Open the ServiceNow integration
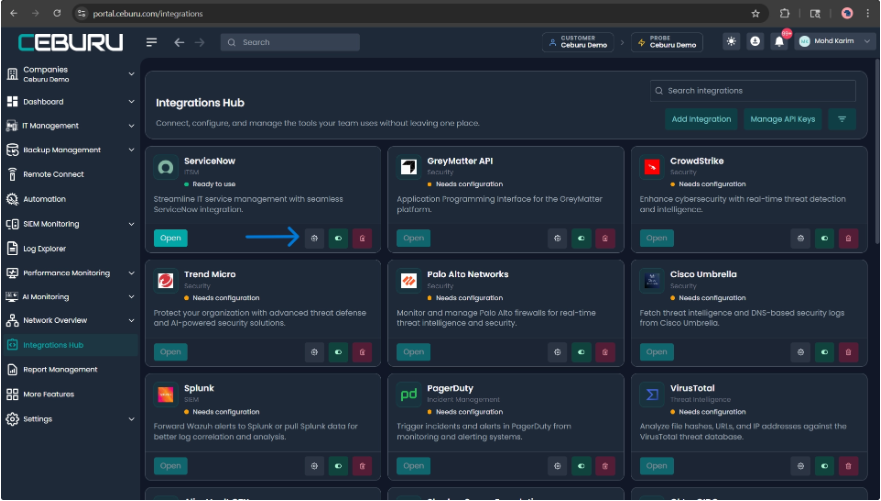 pyautogui.click(x=170, y=238)
